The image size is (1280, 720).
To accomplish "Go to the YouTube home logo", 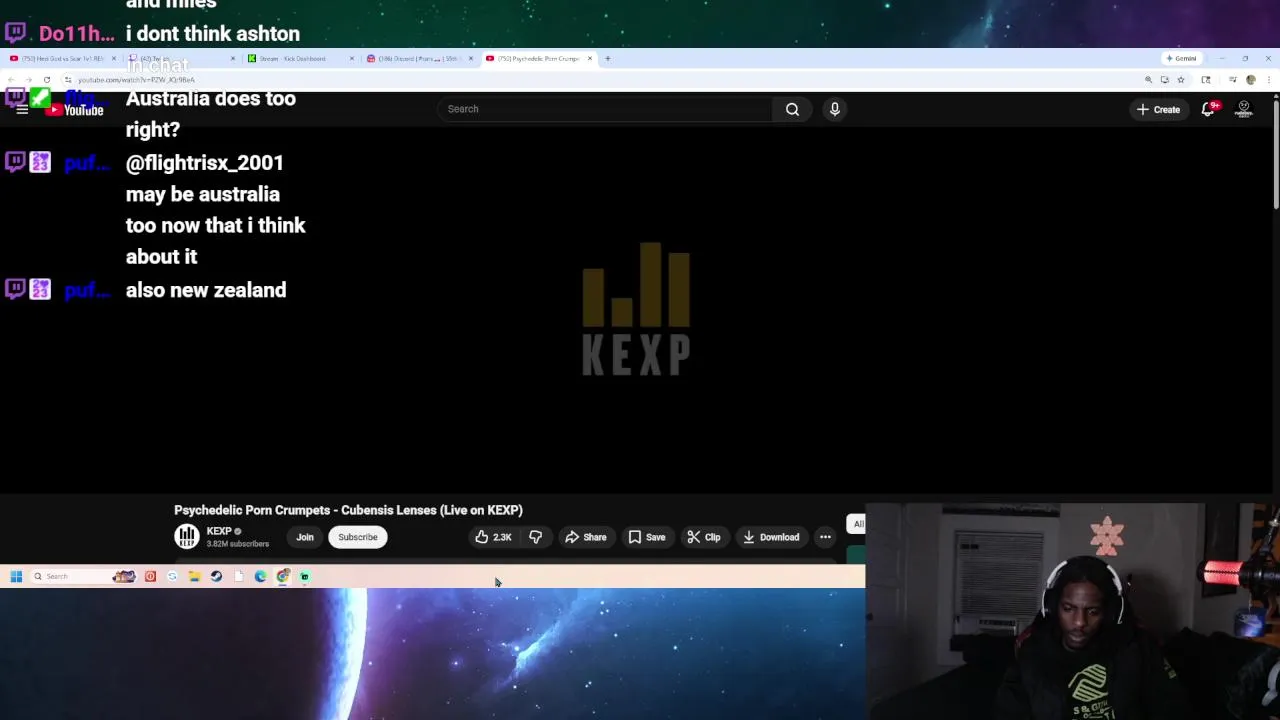I will [75, 109].
